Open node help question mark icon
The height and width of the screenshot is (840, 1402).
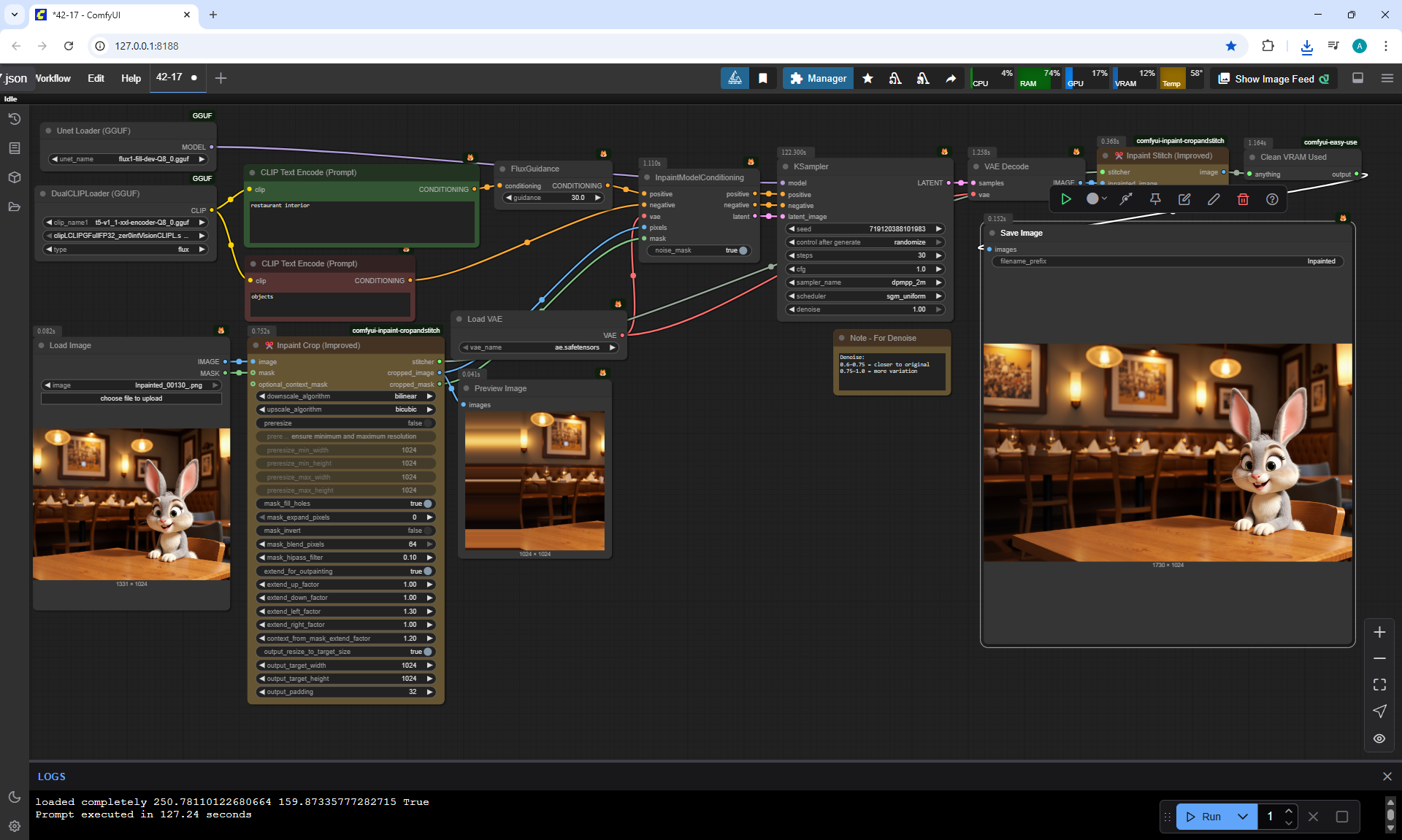(1272, 199)
